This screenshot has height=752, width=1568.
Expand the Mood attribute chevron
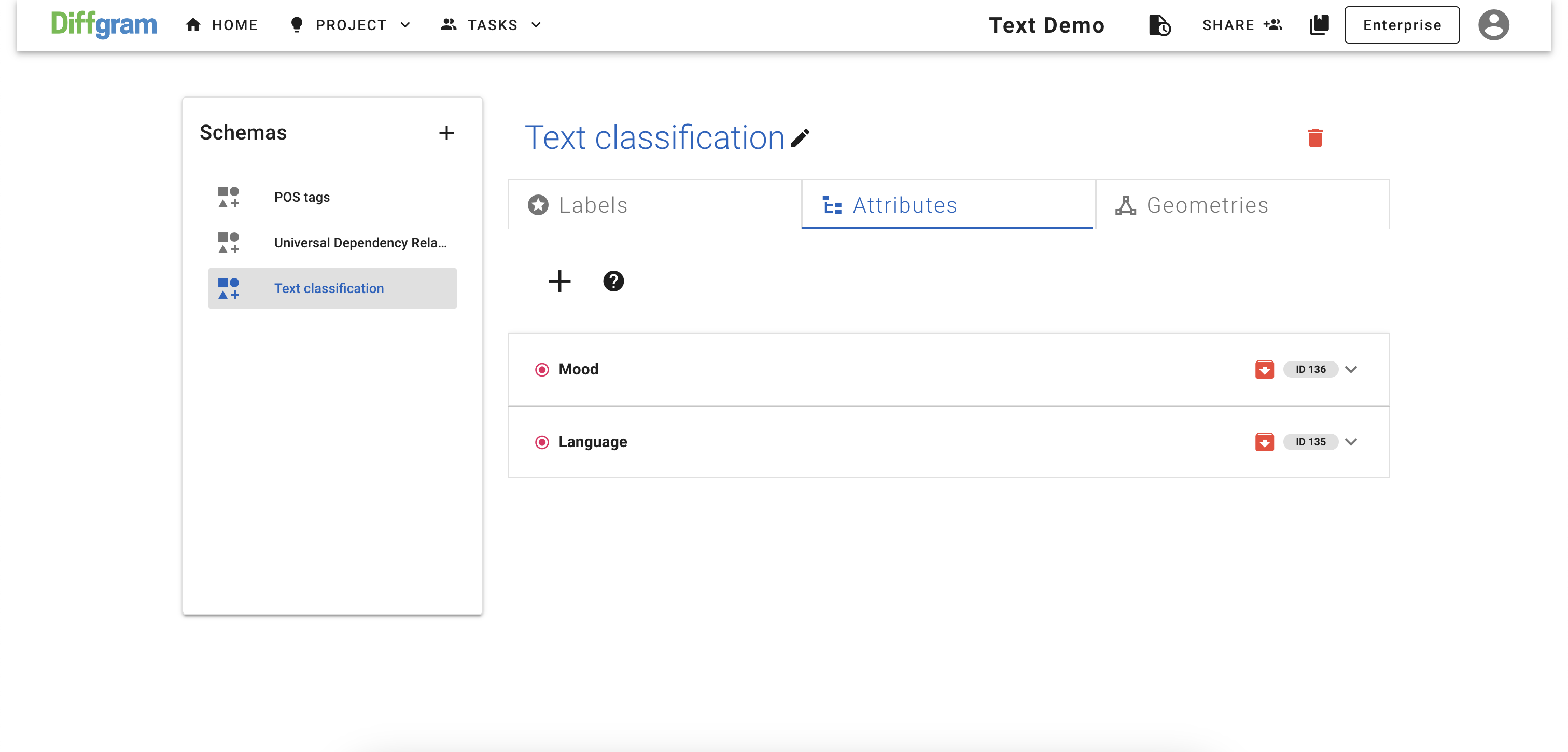click(x=1351, y=370)
